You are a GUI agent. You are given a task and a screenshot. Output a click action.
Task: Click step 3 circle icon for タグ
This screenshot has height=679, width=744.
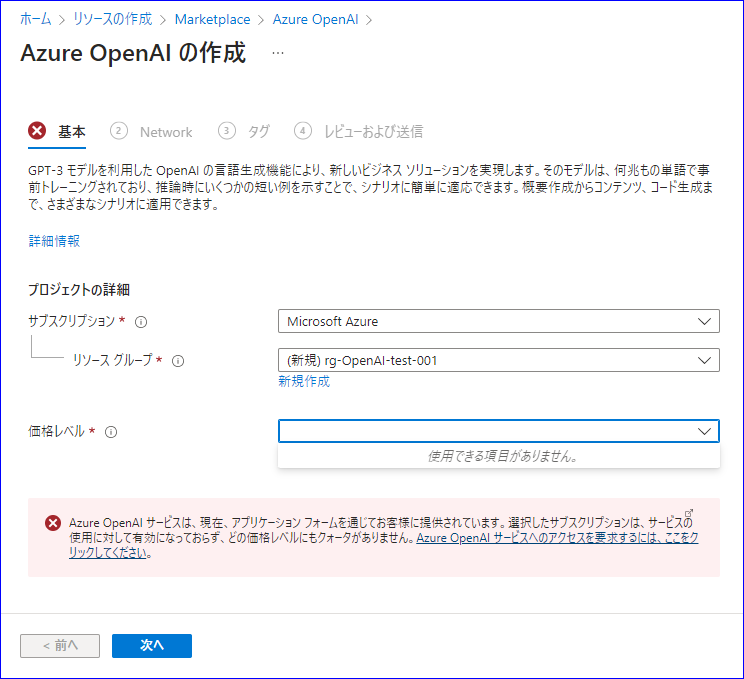pos(227,130)
